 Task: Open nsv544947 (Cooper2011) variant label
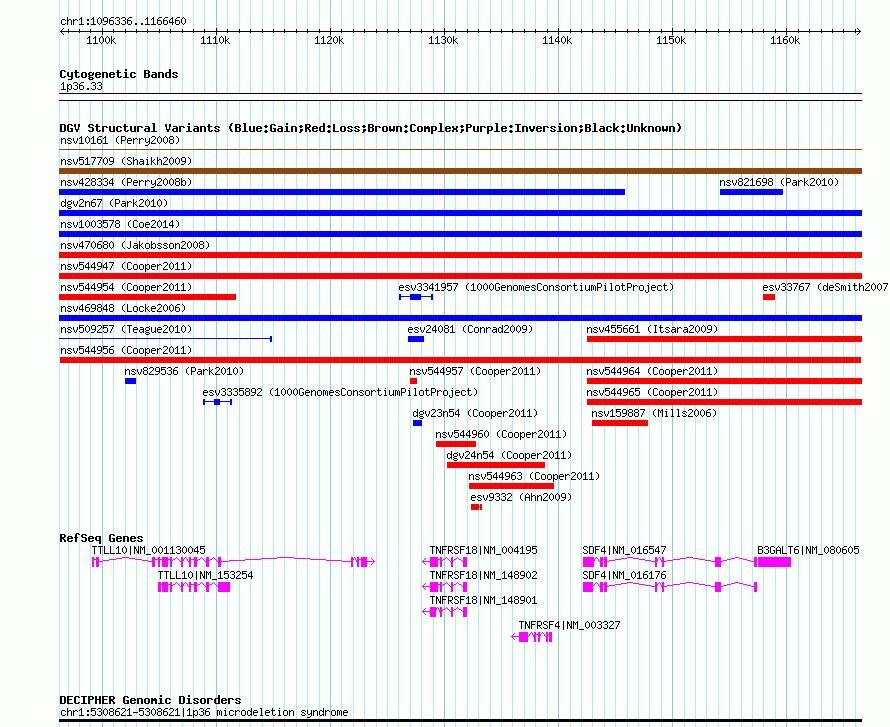(126, 266)
